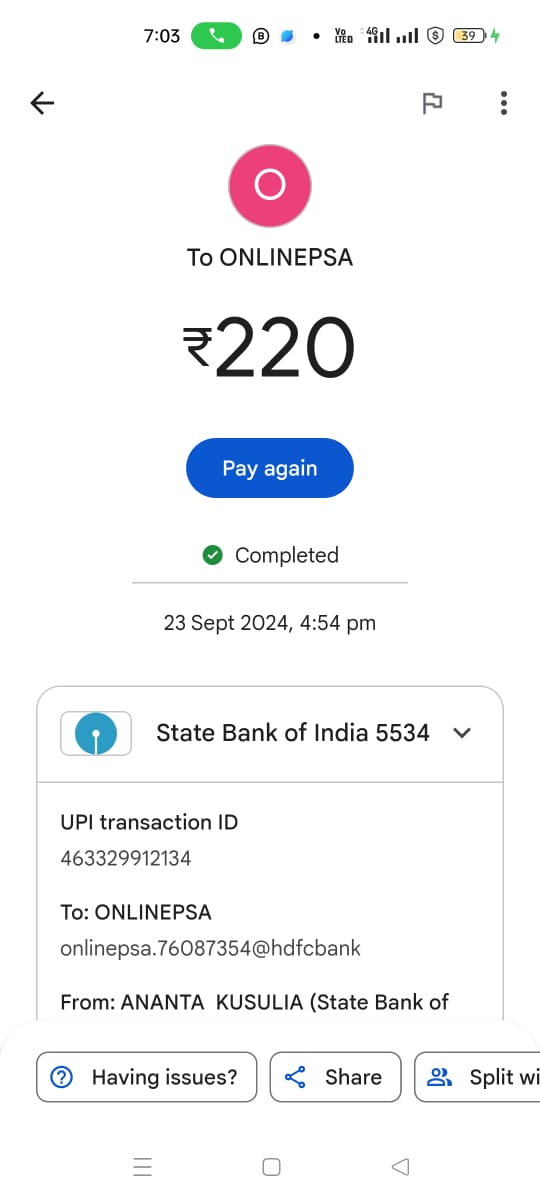Tap the State Bank of India logo
This screenshot has width=540, height=1200.
(x=96, y=733)
